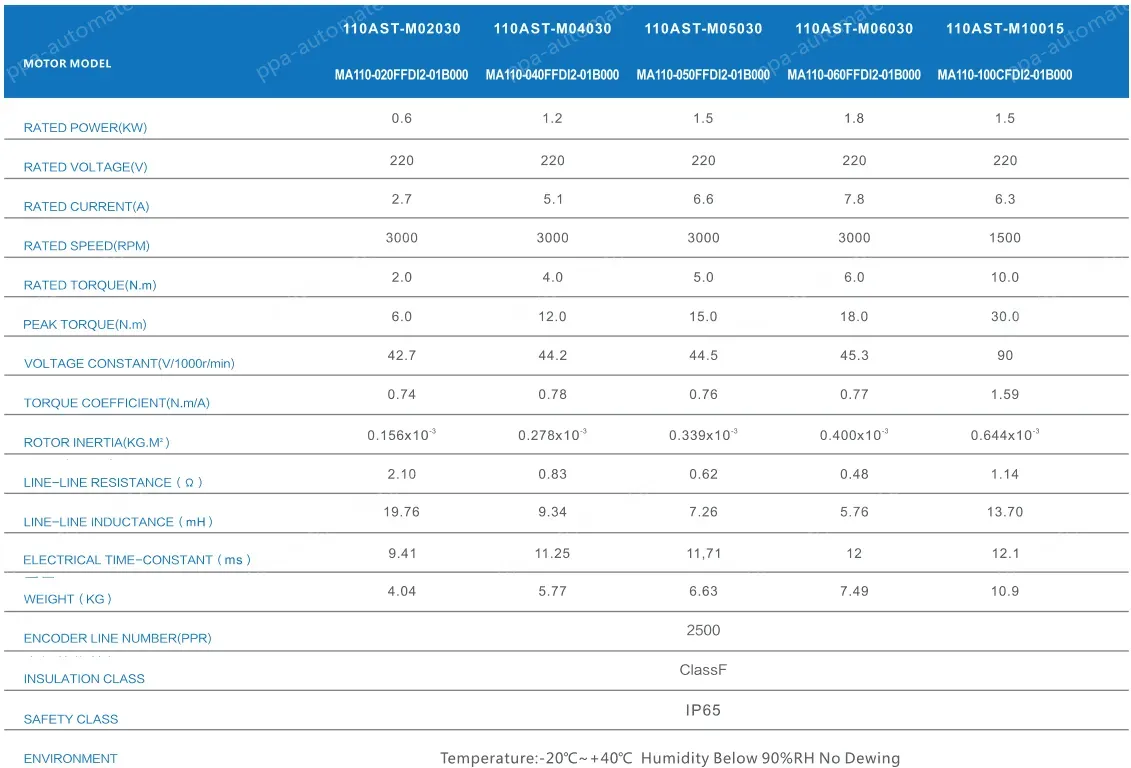Click the ENCODER LINE NUMBER(PPR) label
Screen dimensions: 1131x768
pyautogui.click(x=117, y=639)
